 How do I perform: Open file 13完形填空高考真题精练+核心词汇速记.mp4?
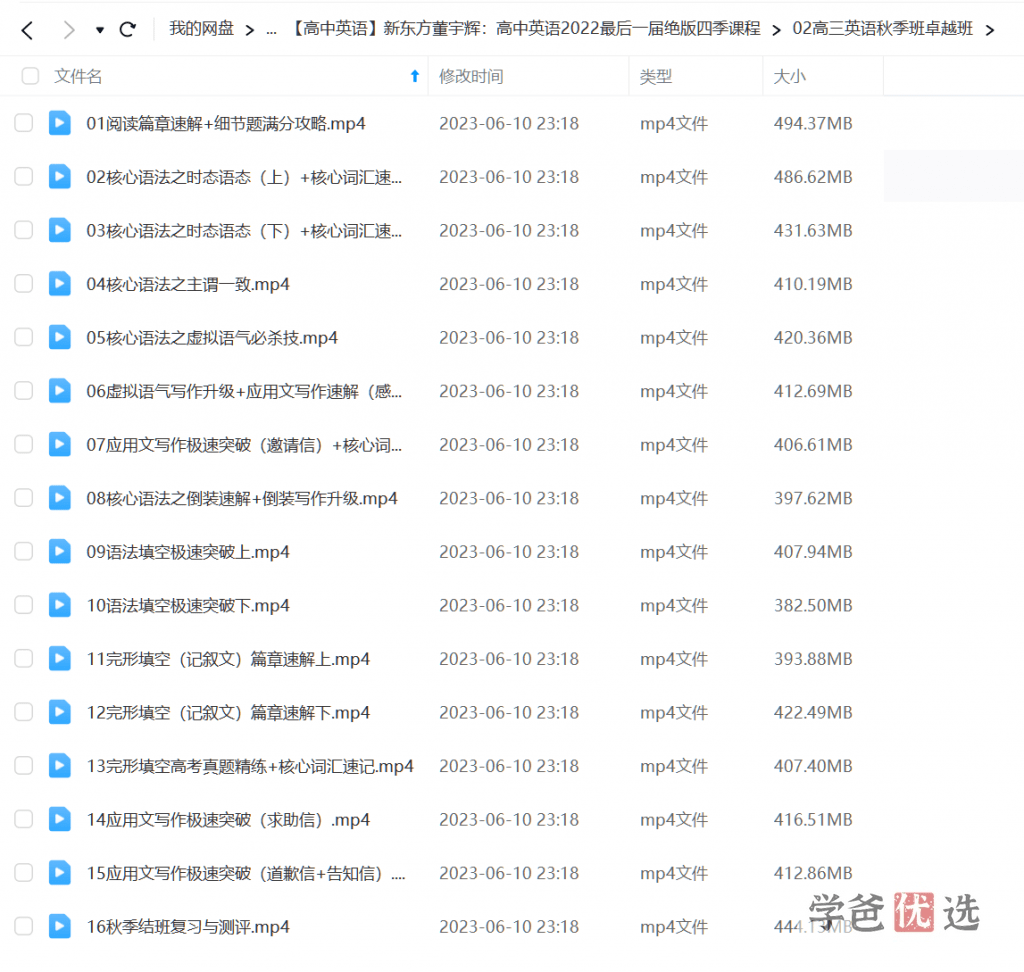coord(250,766)
